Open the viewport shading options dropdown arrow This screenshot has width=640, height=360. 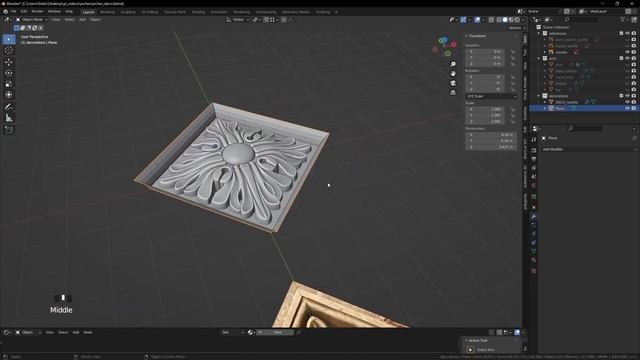coord(524,20)
